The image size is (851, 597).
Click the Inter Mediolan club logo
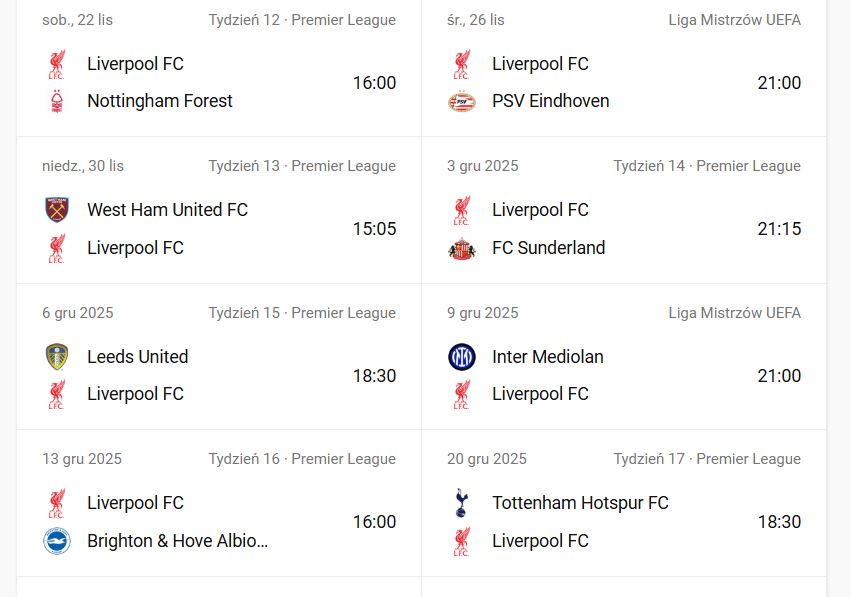pos(462,357)
